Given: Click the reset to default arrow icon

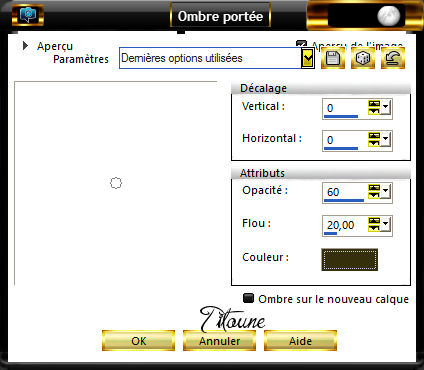Looking at the screenshot, I should click(393, 58).
